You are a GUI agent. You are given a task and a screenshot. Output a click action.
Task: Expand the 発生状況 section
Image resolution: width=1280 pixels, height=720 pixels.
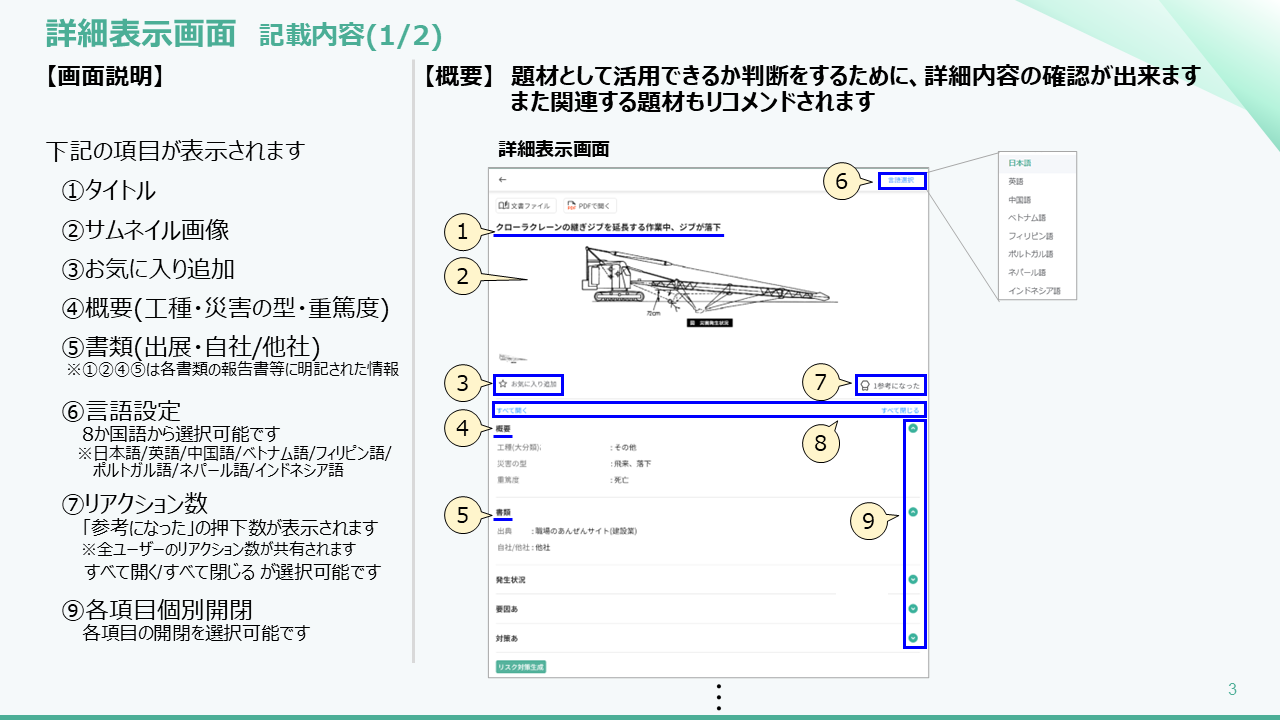point(913,579)
